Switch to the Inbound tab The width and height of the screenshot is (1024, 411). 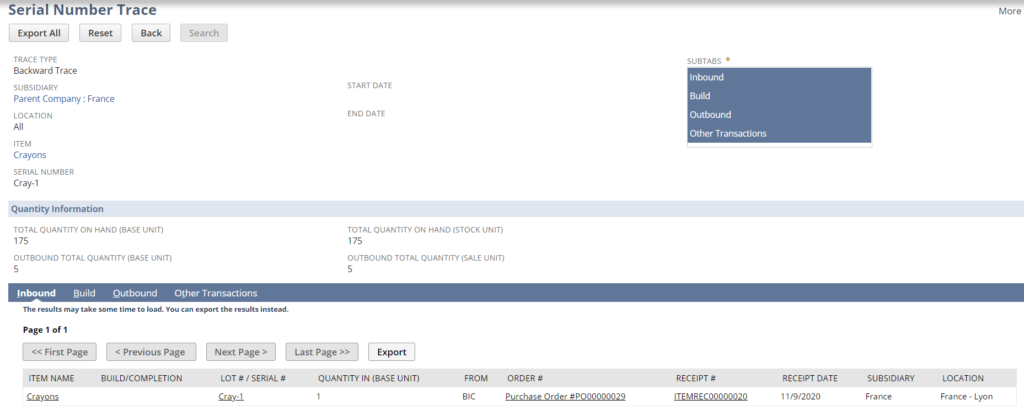36,293
